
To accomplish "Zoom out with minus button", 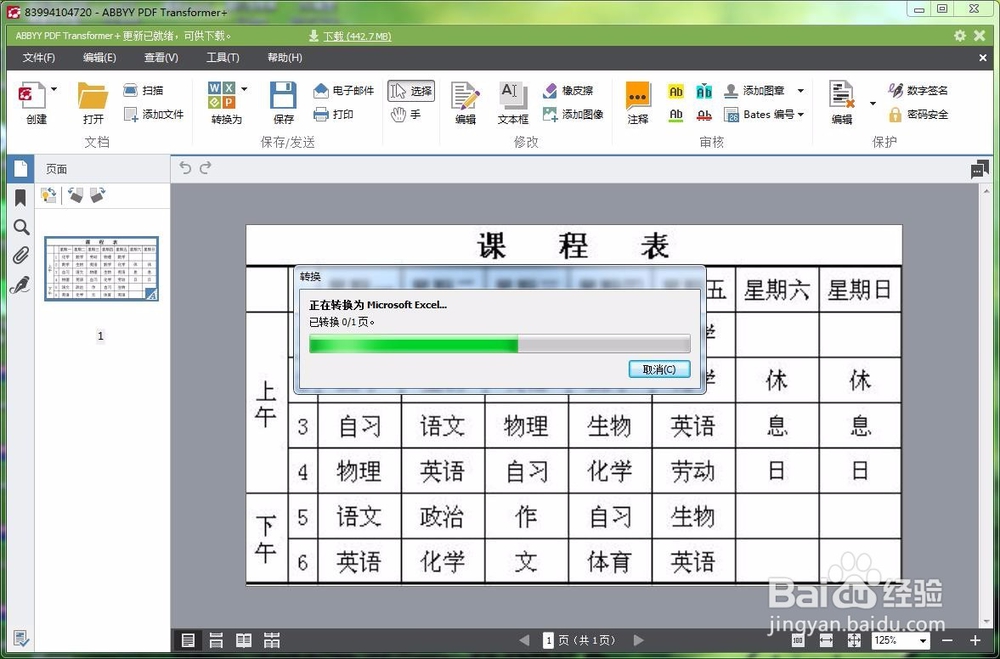I will (x=947, y=640).
